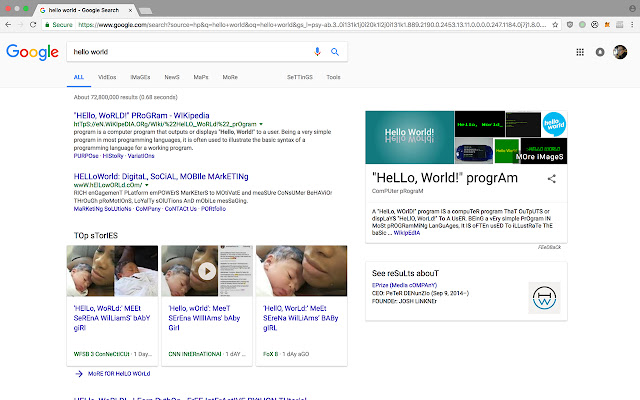Click the shield extension icon in the toolbar
The width and height of the screenshot is (640, 400).
click(x=570, y=24)
